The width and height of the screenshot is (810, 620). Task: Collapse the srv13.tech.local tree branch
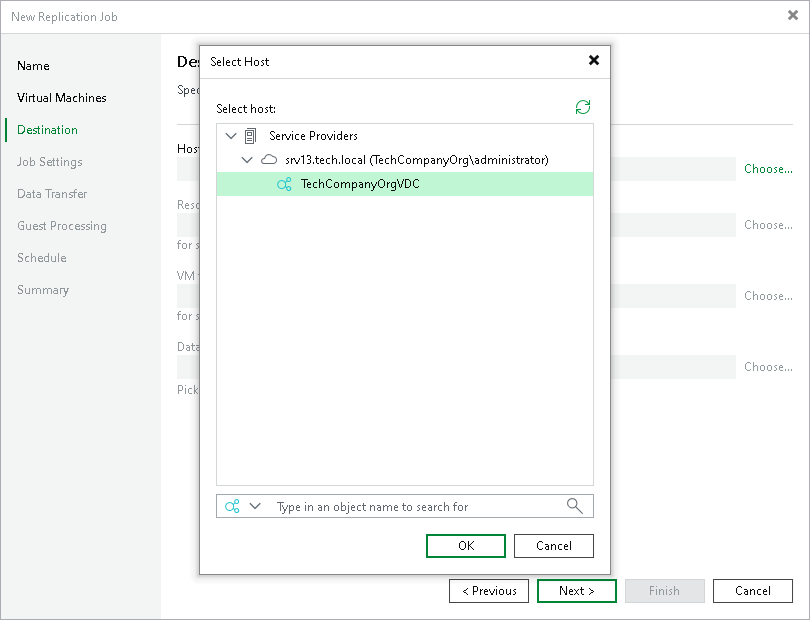[x=247, y=159]
